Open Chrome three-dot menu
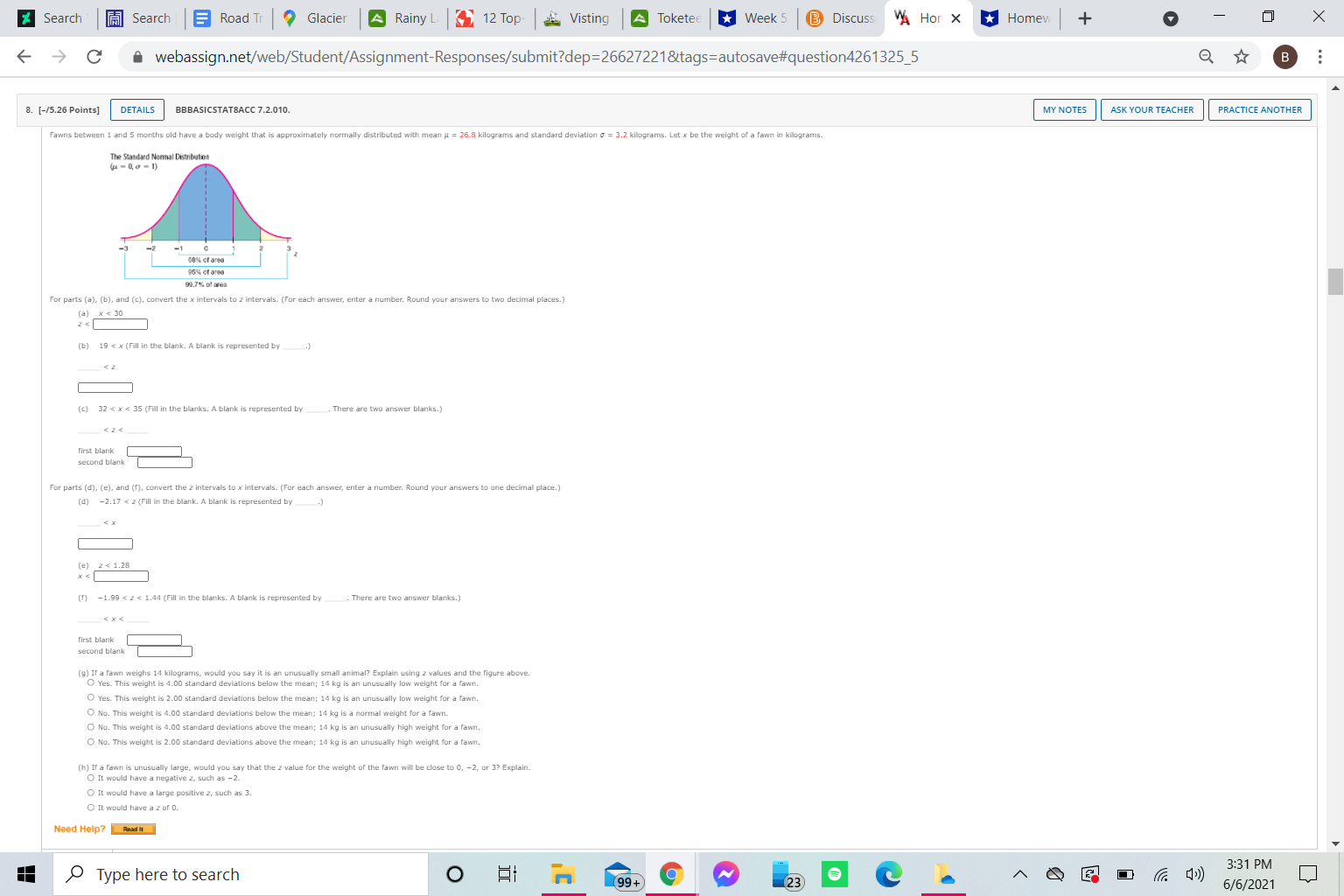This screenshot has height=896, width=1344. pos(1320,57)
